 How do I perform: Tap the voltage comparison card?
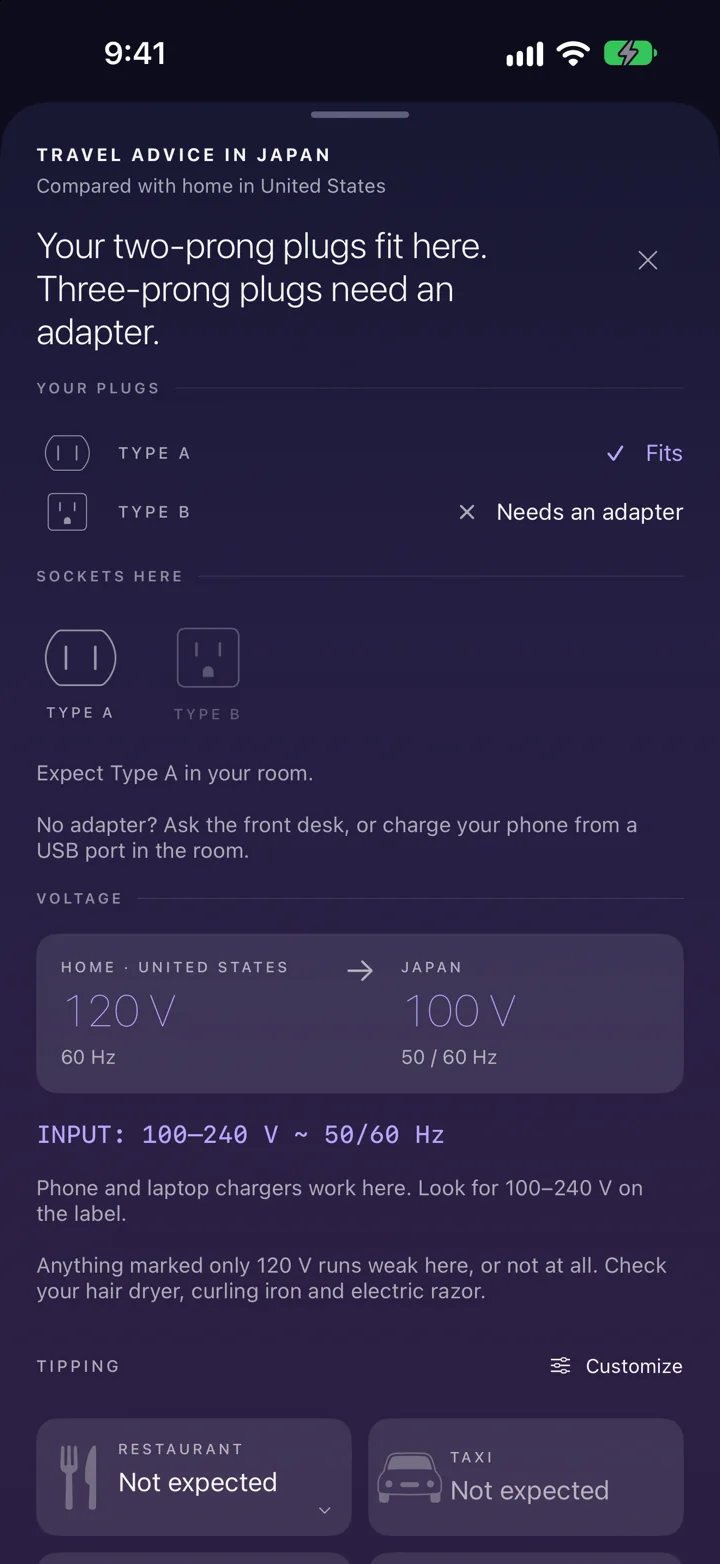360,1013
